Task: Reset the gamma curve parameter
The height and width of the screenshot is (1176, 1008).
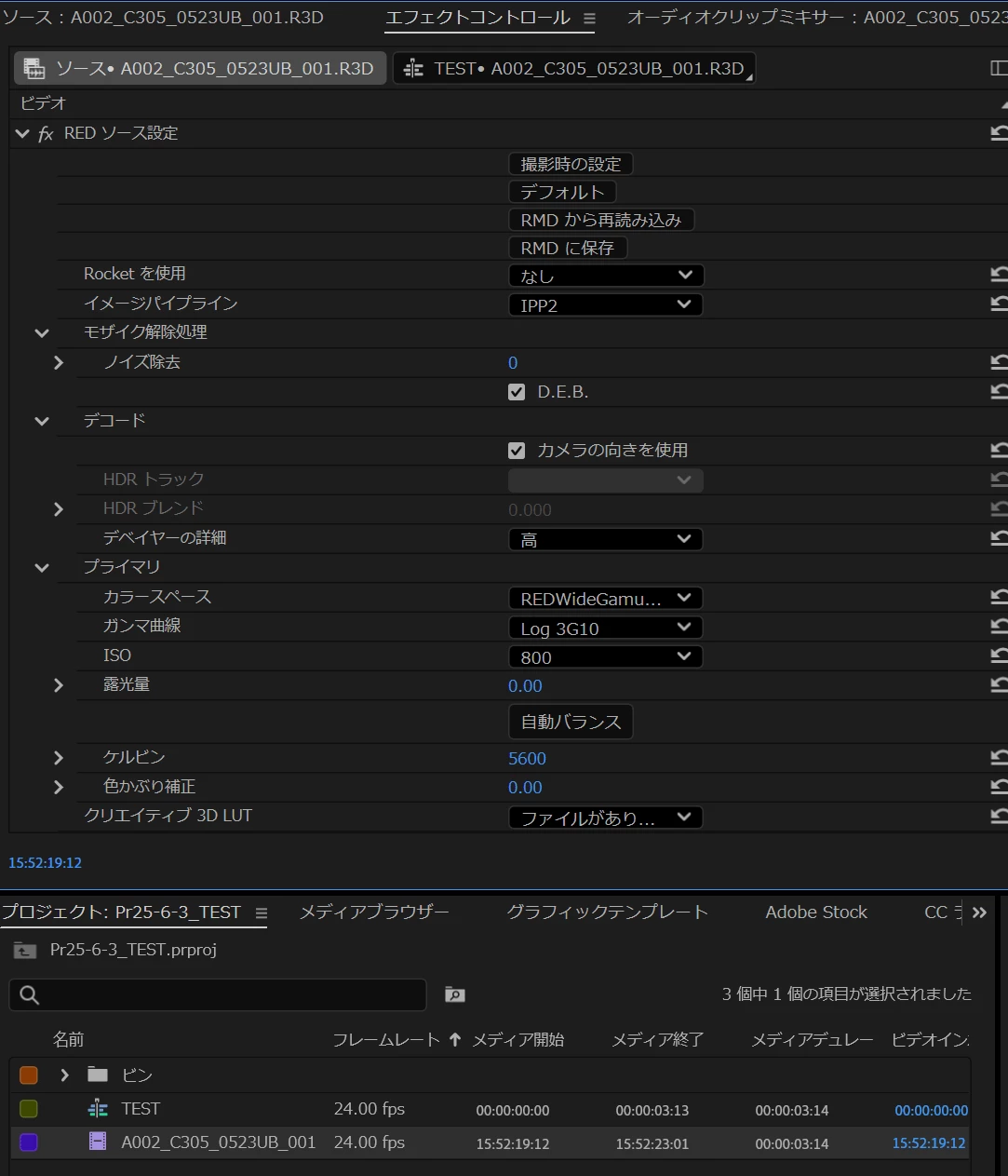Action: tap(999, 627)
